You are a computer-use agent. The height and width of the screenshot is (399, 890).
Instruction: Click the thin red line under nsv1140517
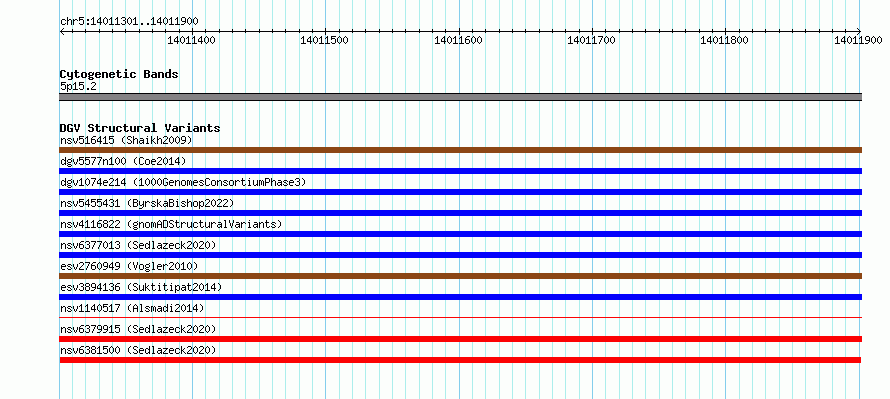[460, 317]
